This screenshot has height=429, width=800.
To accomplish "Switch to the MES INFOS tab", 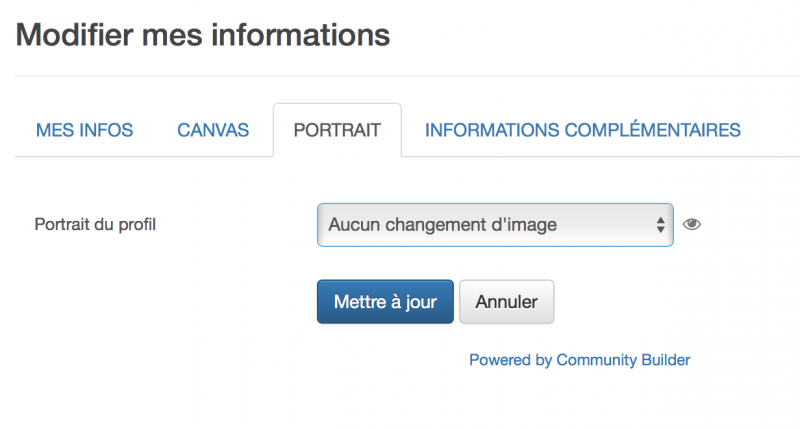I will 84,130.
